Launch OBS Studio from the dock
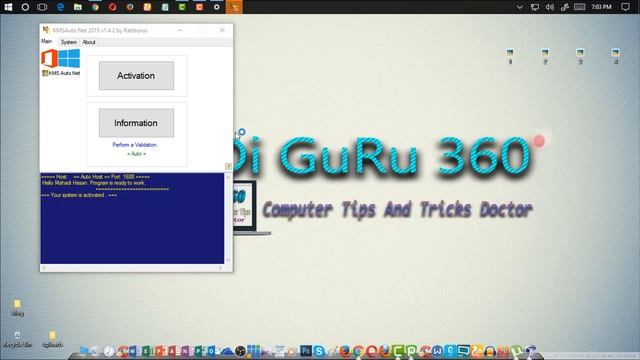The image size is (640, 360). tap(240, 351)
